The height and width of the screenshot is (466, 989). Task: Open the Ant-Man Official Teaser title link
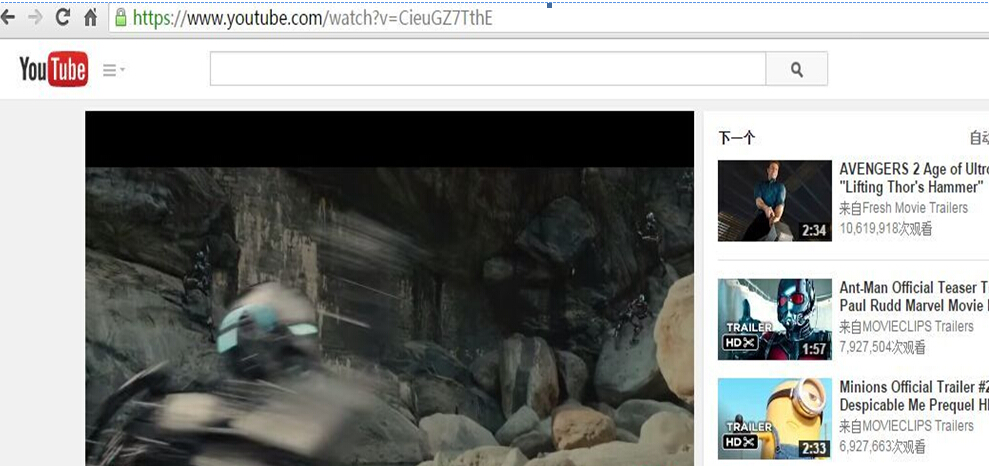pyautogui.click(x=914, y=296)
